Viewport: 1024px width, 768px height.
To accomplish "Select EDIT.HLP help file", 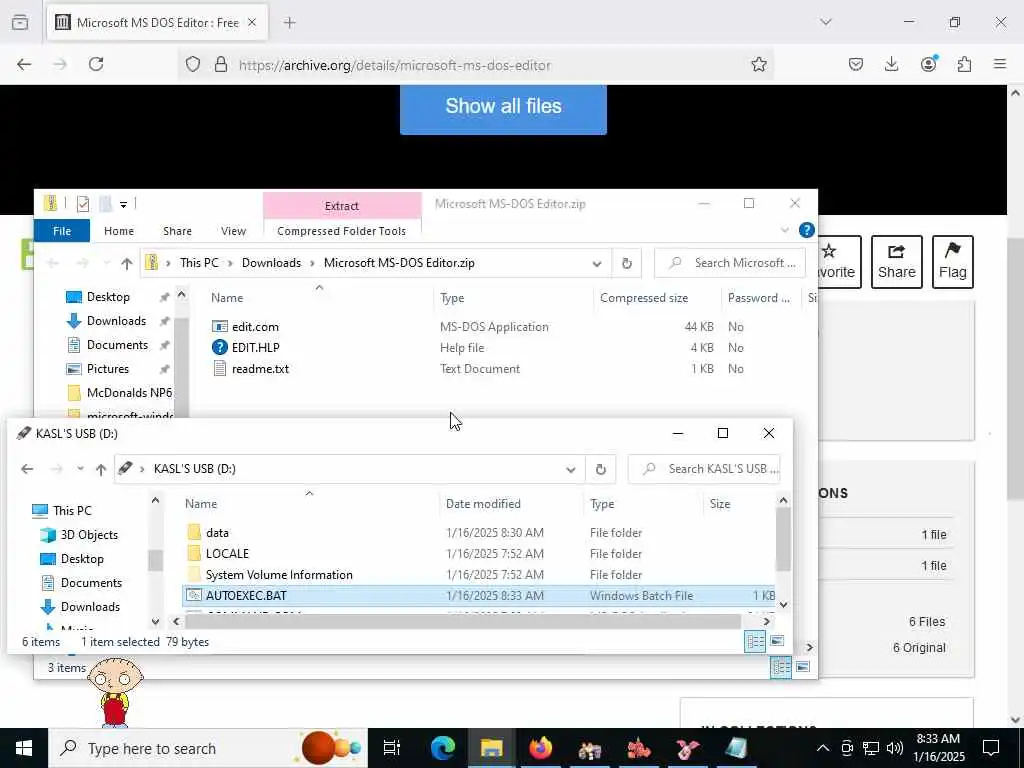I will coord(255,347).
